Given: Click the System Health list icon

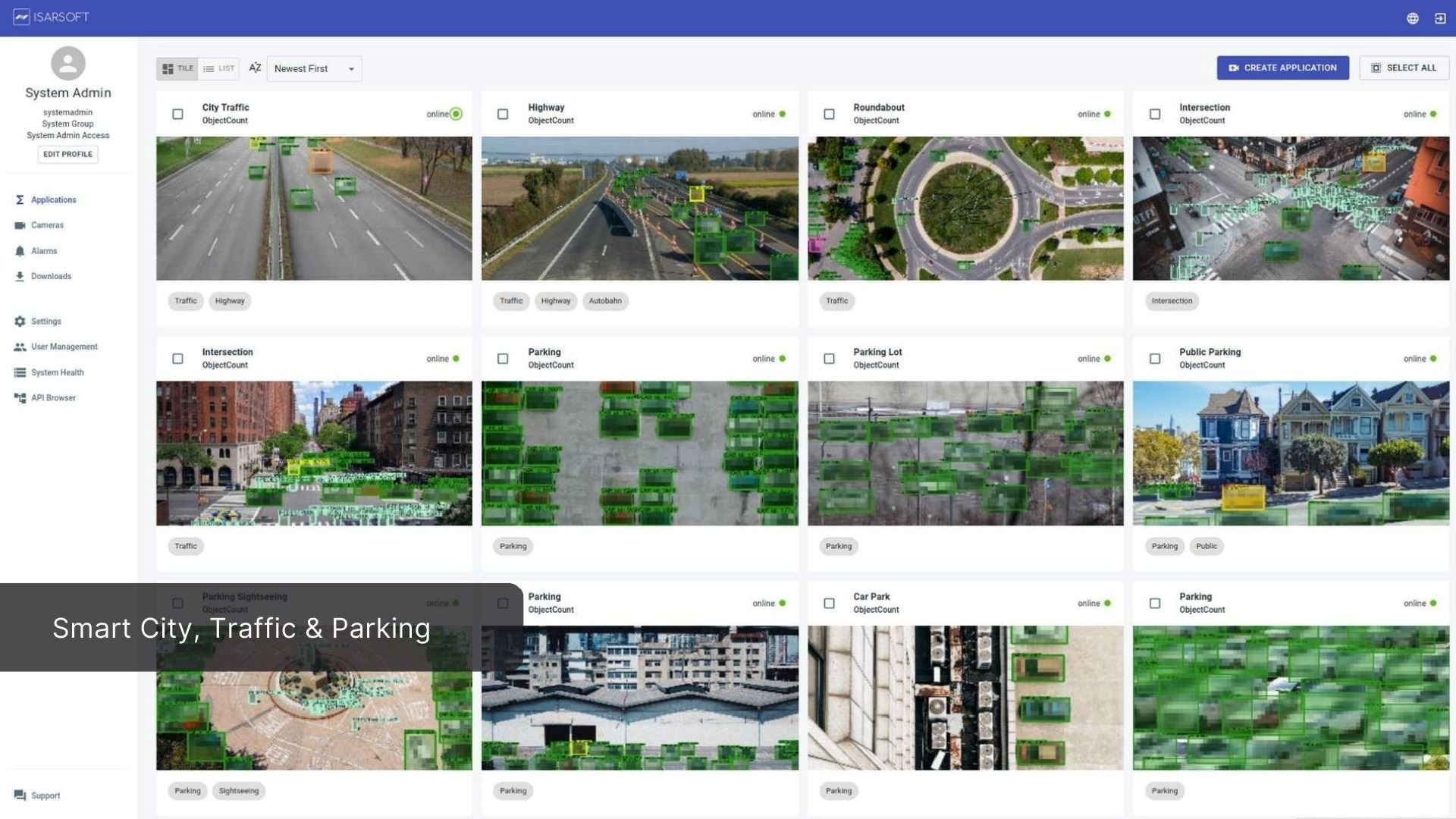Looking at the screenshot, I should click(x=20, y=372).
